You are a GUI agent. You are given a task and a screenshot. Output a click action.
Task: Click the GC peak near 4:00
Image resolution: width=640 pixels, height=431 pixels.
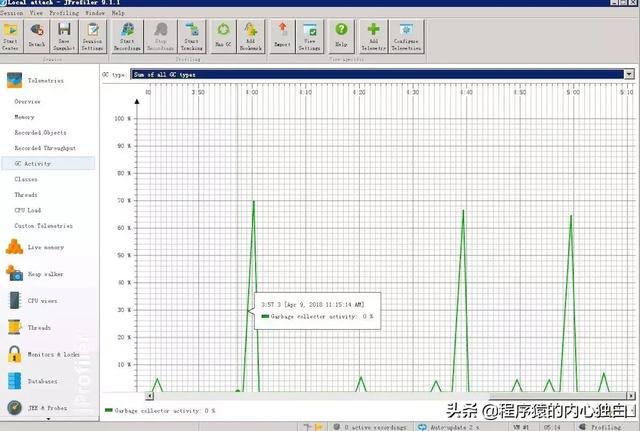click(253, 202)
